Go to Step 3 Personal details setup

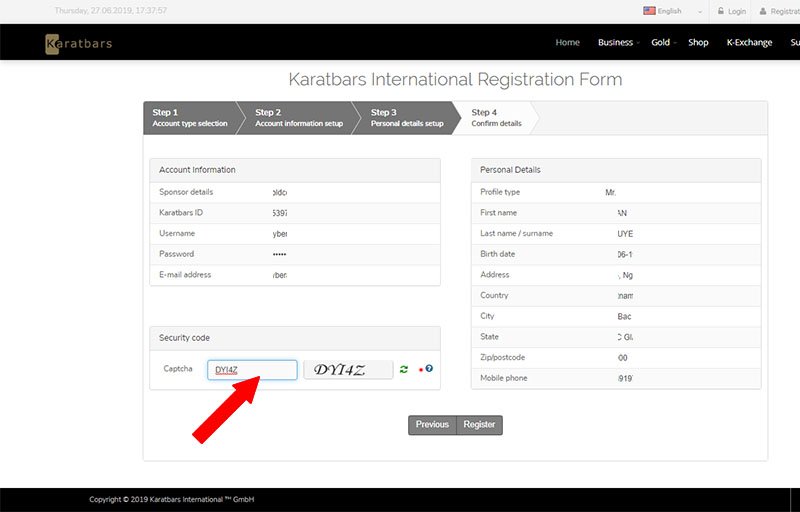pos(407,118)
